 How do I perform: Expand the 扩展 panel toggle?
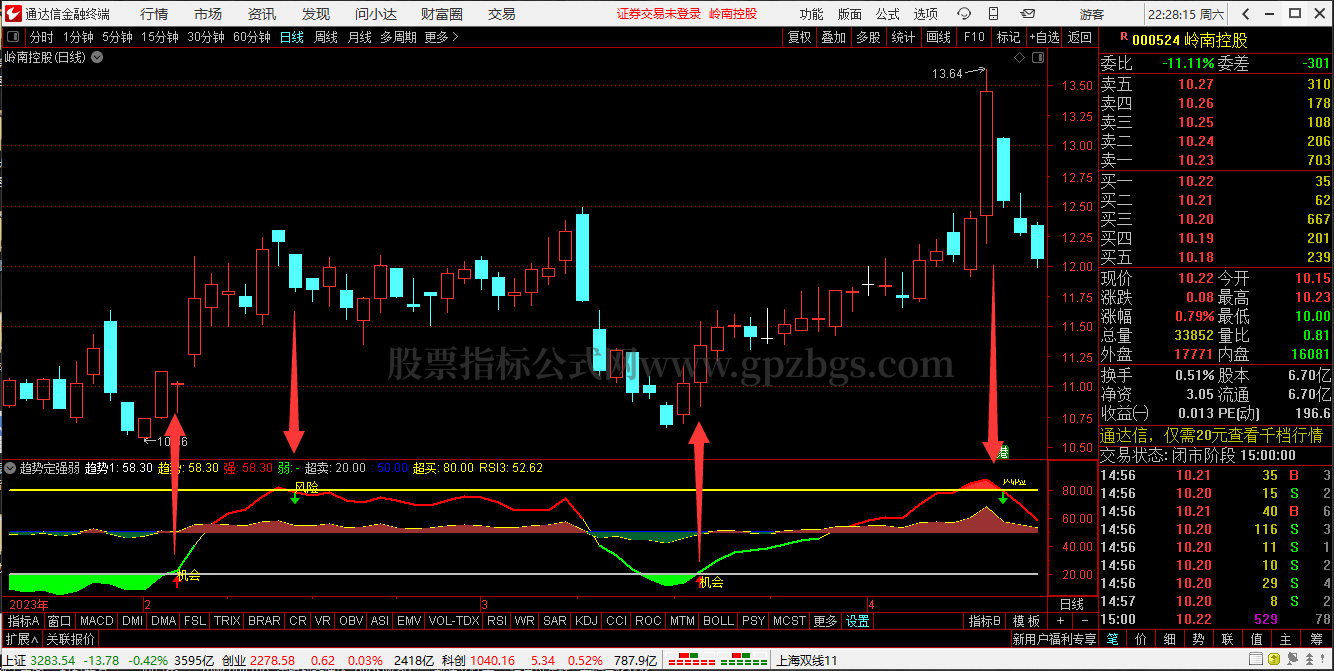coord(20,639)
